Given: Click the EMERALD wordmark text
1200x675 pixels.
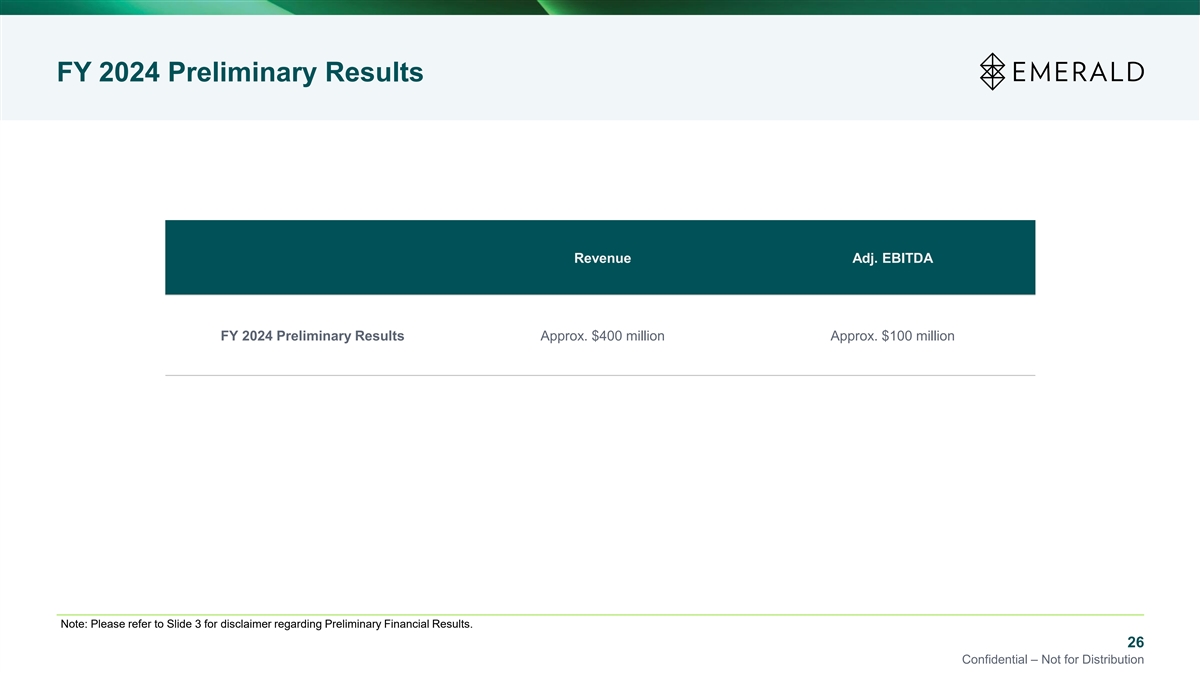Looking at the screenshot, I should click(1076, 72).
